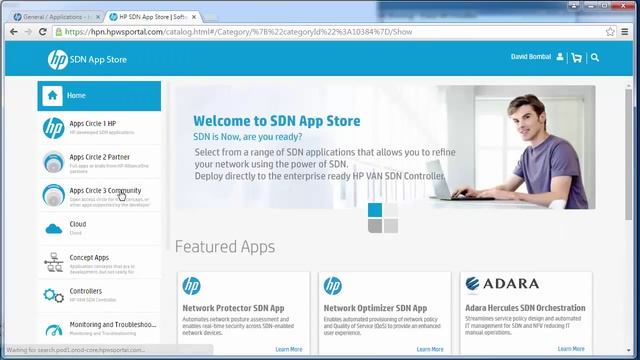Open Apps Circle 2 Partner category
640x360 pixels.
[x=99, y=162]
